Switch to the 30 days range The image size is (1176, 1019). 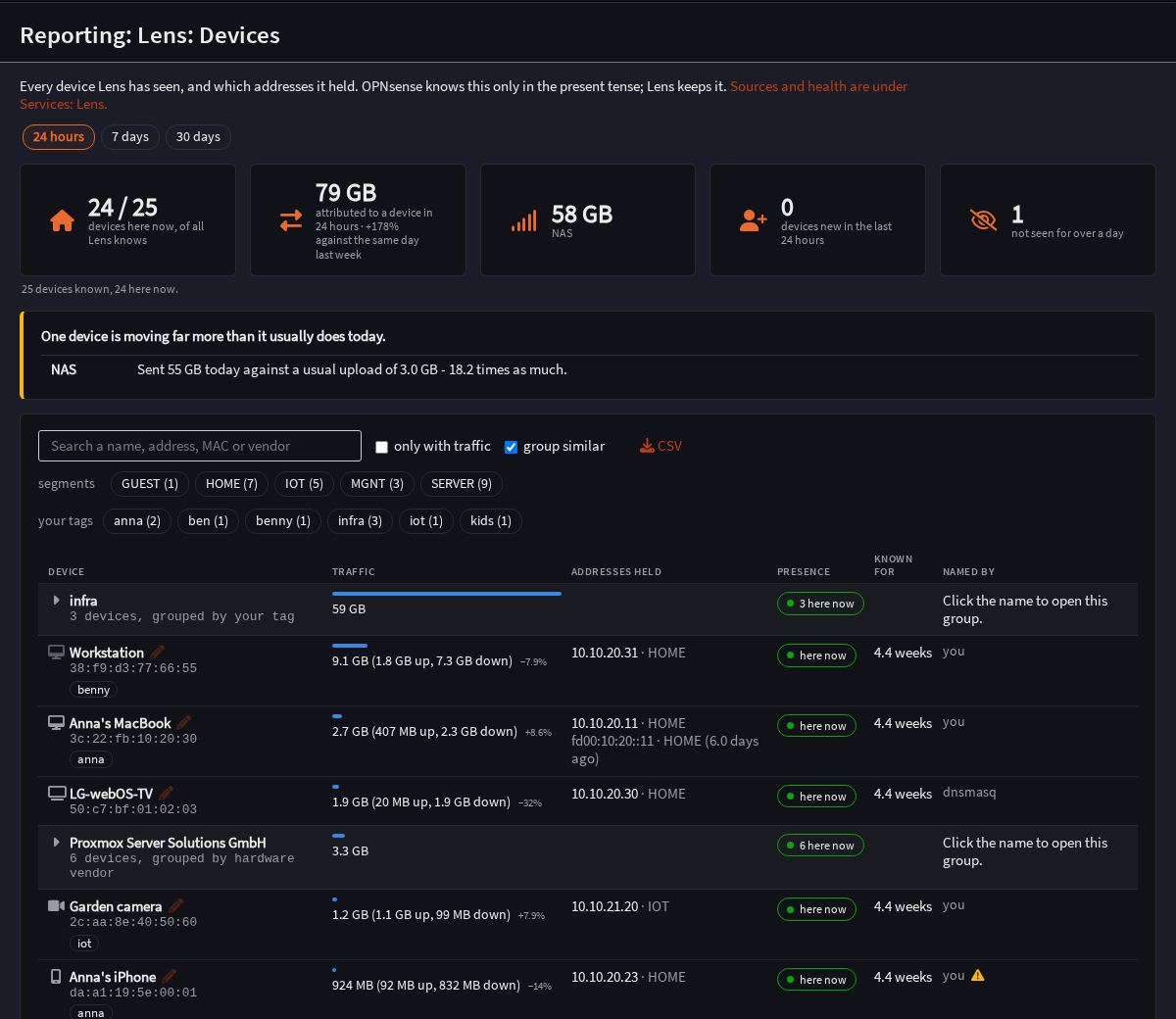point(198,137)
